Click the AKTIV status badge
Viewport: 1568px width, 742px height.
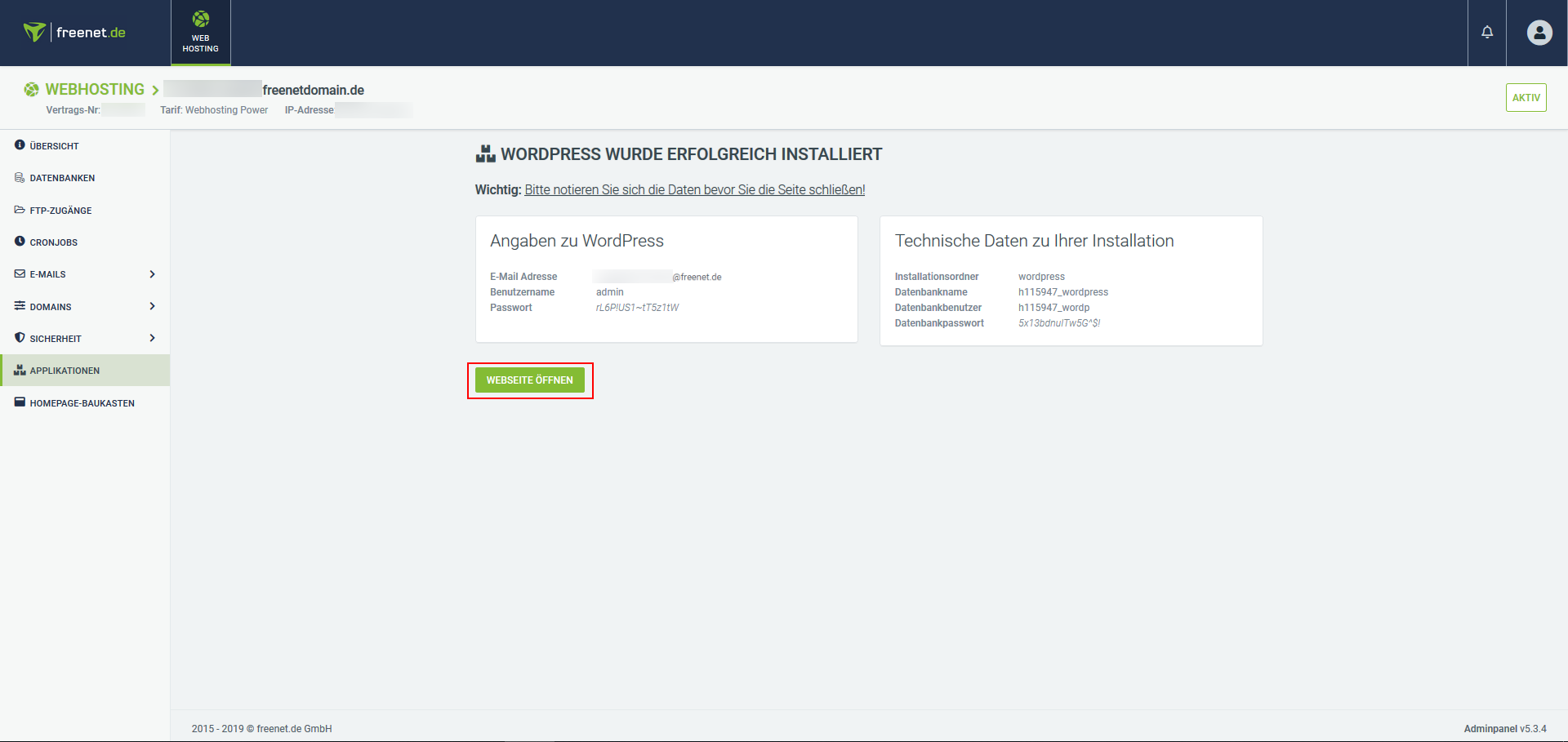[x=1526, y=97]
